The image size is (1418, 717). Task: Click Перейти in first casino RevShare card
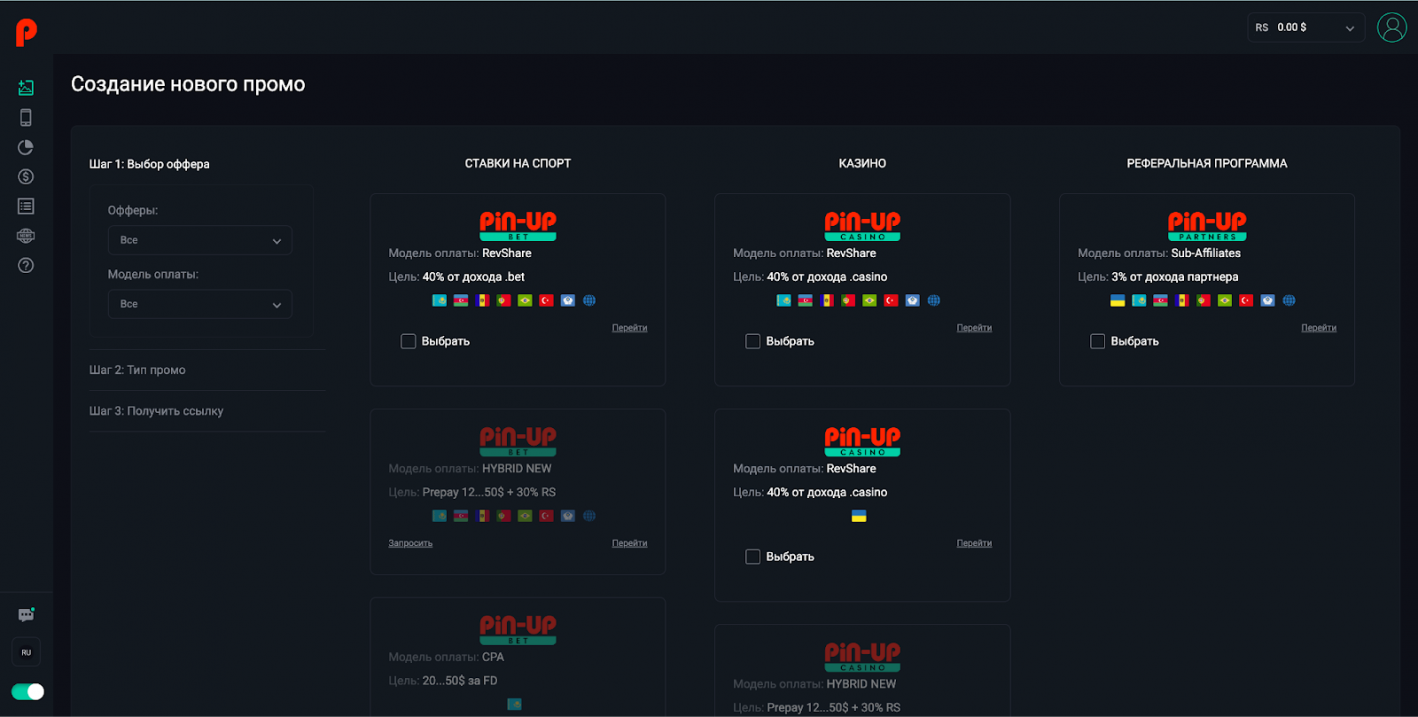point(974,328)
